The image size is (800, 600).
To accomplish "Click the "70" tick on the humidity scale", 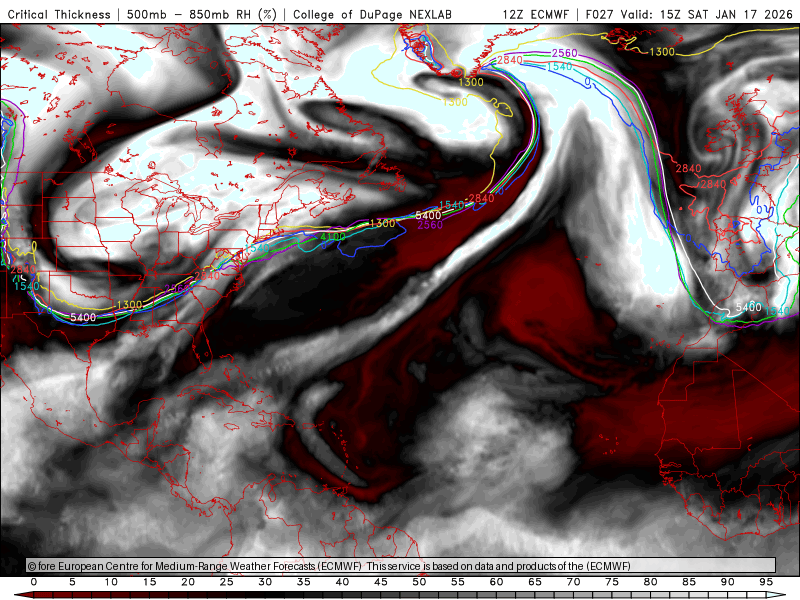I will [573, 582].
